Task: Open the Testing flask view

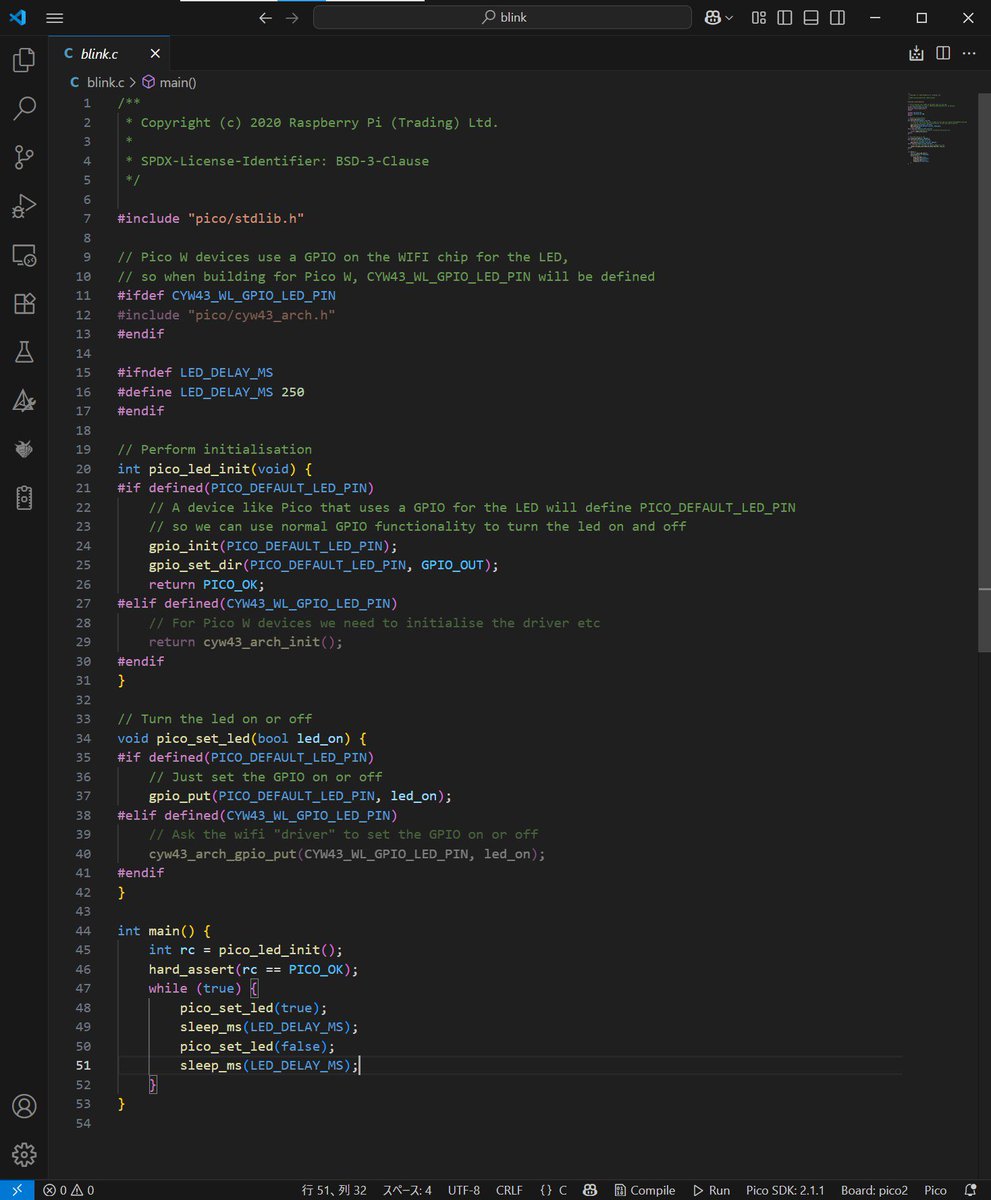Action: pos(24,352)
